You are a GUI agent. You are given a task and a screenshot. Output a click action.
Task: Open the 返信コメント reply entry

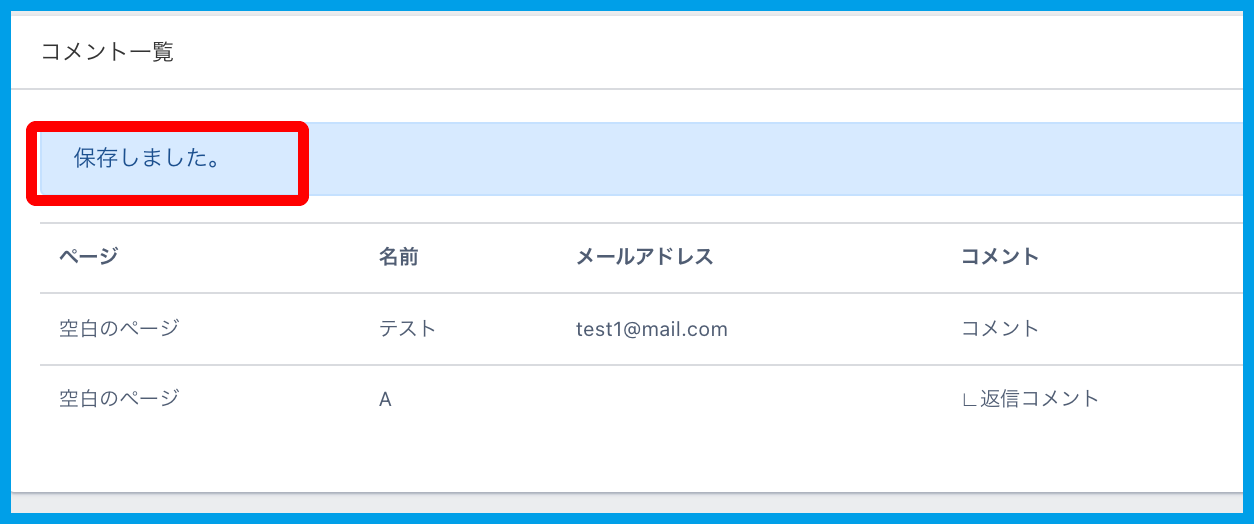(x=1039, y=399)
